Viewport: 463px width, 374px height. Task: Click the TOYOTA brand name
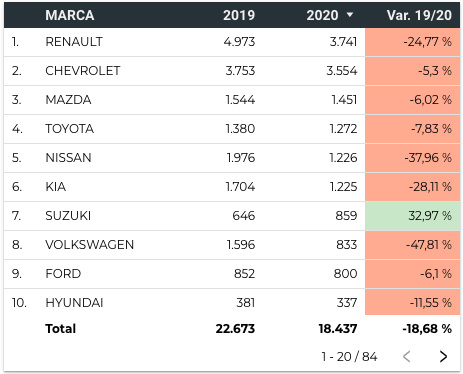[x=69, y=129]
